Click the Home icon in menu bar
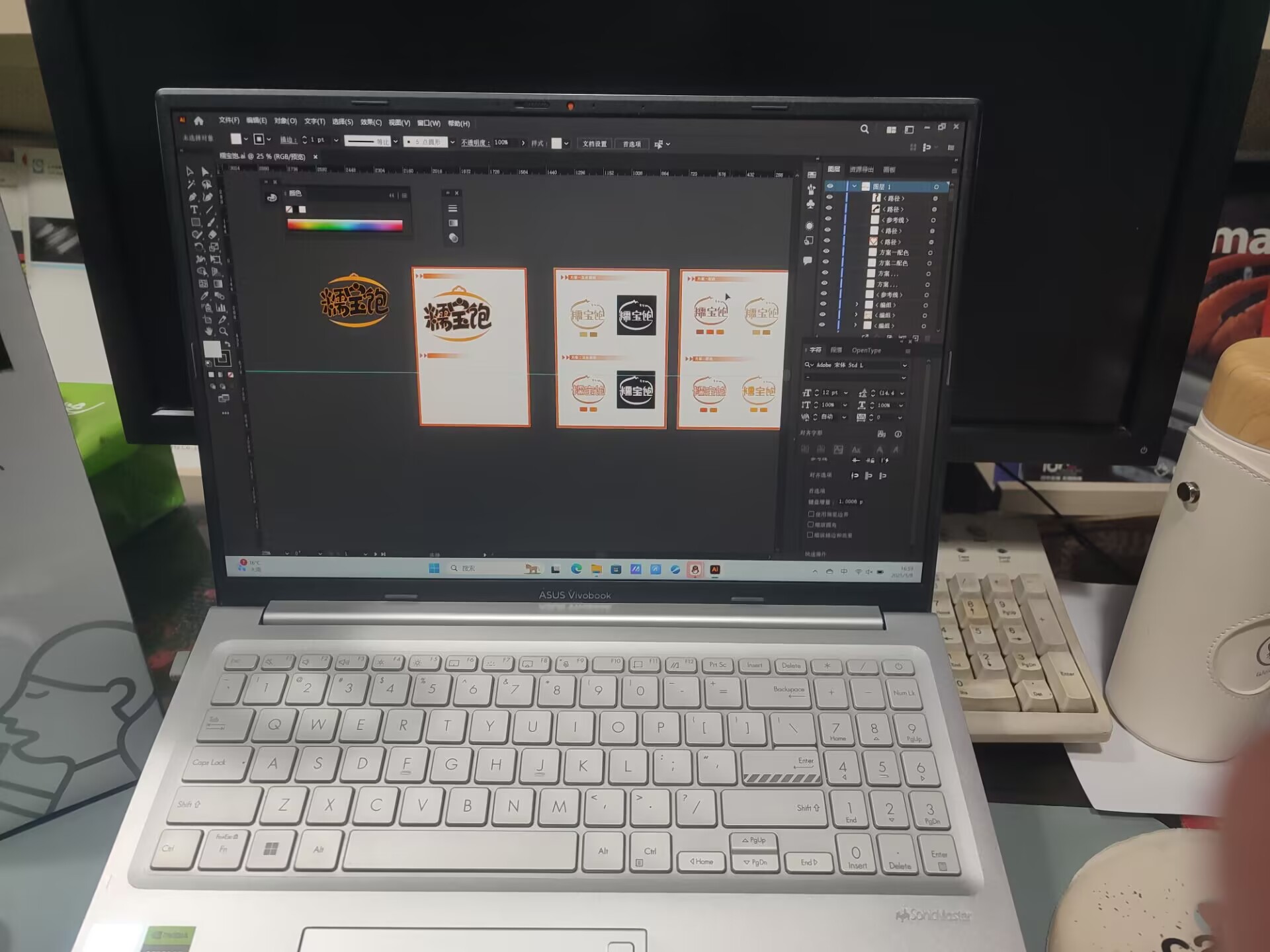 198,120
